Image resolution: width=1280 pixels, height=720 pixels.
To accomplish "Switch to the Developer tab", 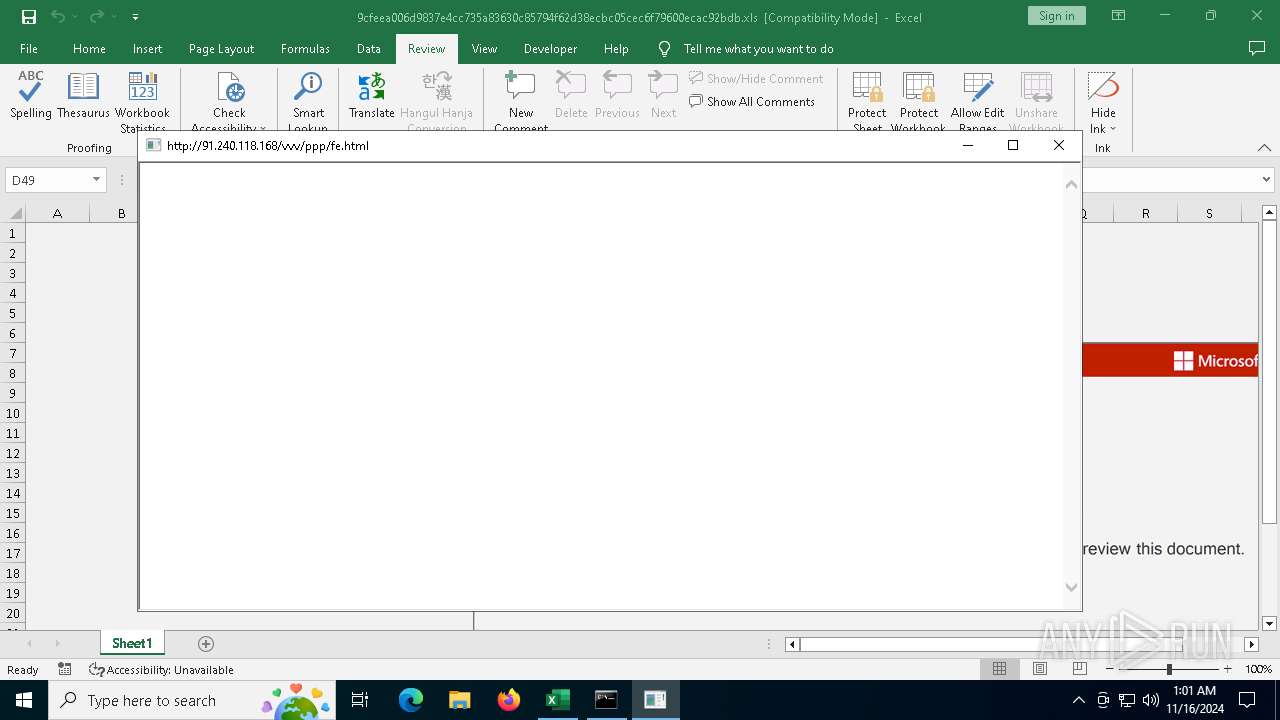I will tap(550, 49).
